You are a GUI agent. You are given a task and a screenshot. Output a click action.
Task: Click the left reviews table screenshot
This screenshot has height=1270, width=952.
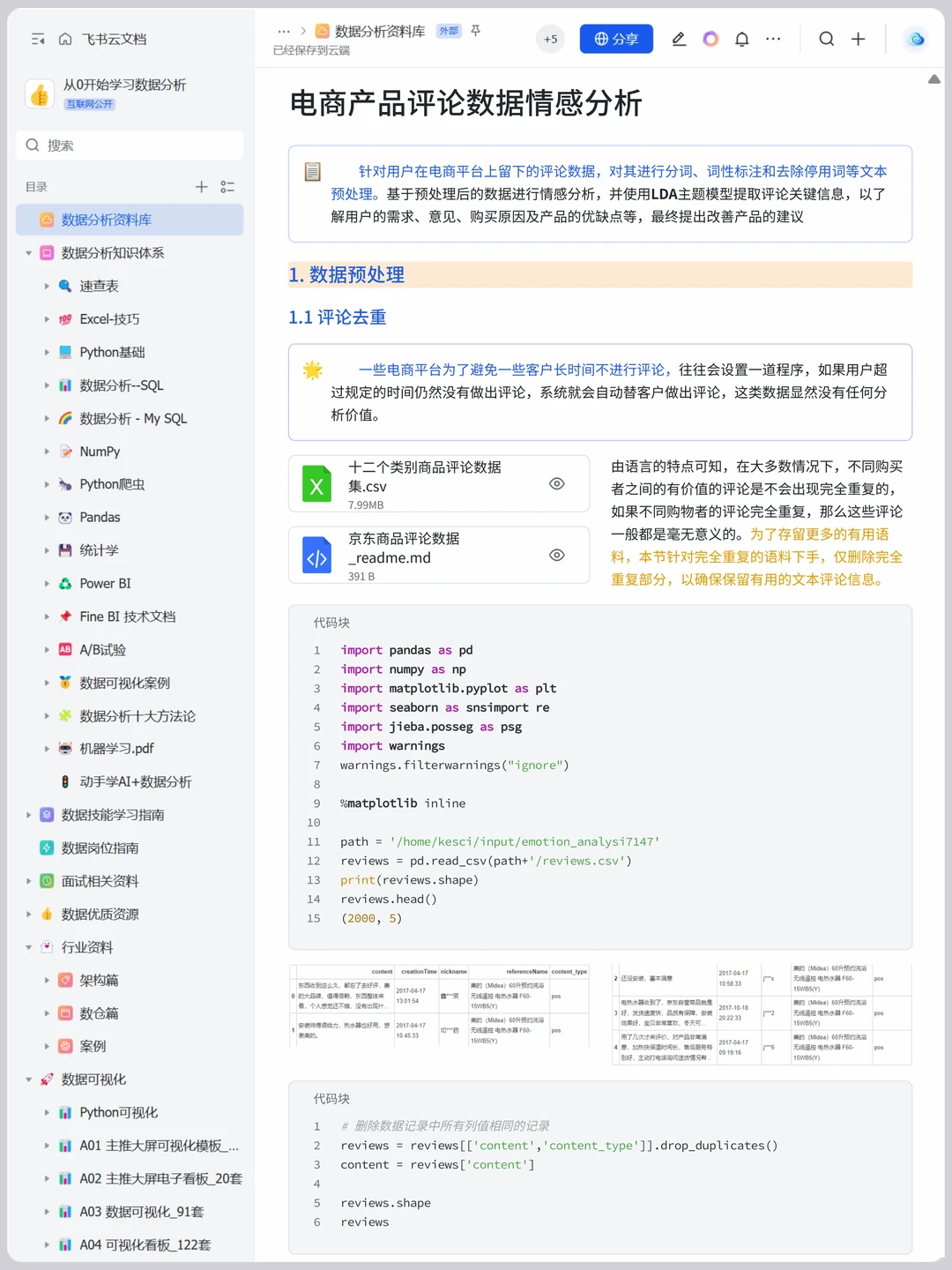point(439,1006)
